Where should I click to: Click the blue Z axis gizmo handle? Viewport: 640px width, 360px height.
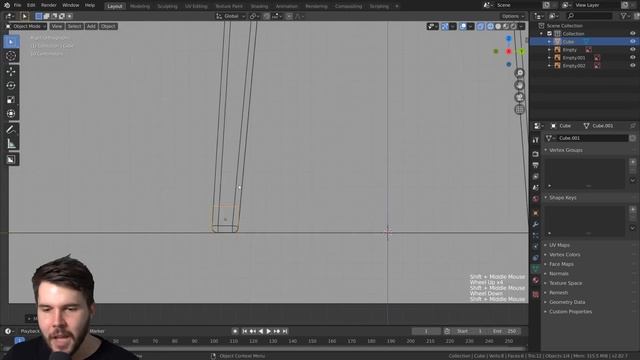tap(509, 39)
